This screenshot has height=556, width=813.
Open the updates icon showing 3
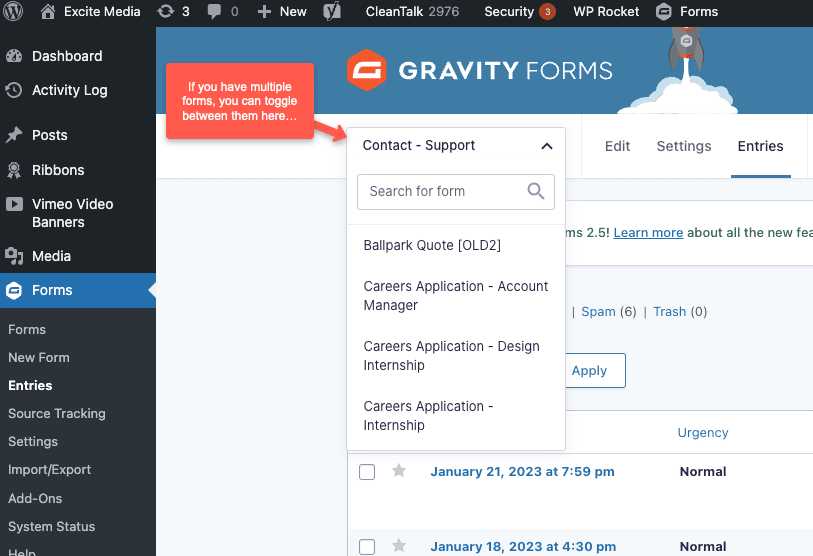(x=165, y=11)
